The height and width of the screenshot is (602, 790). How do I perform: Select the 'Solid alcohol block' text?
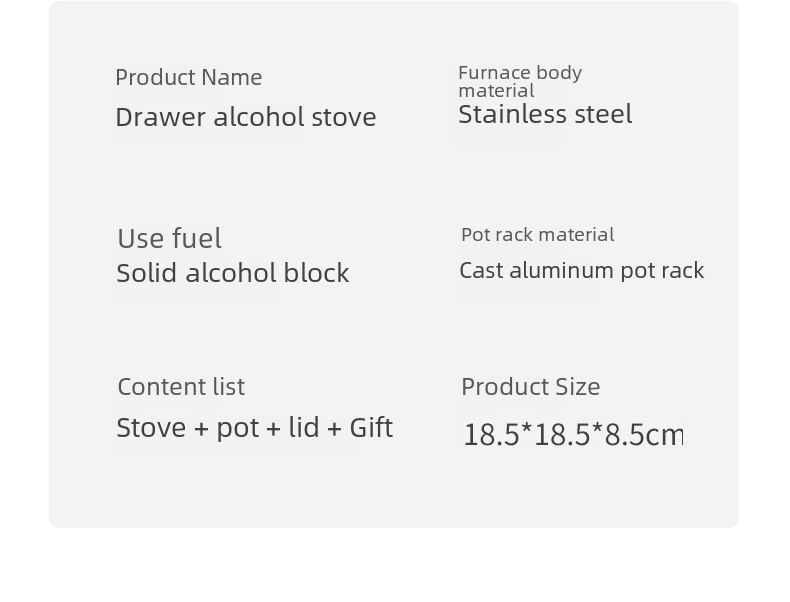(x=232, y=273)
